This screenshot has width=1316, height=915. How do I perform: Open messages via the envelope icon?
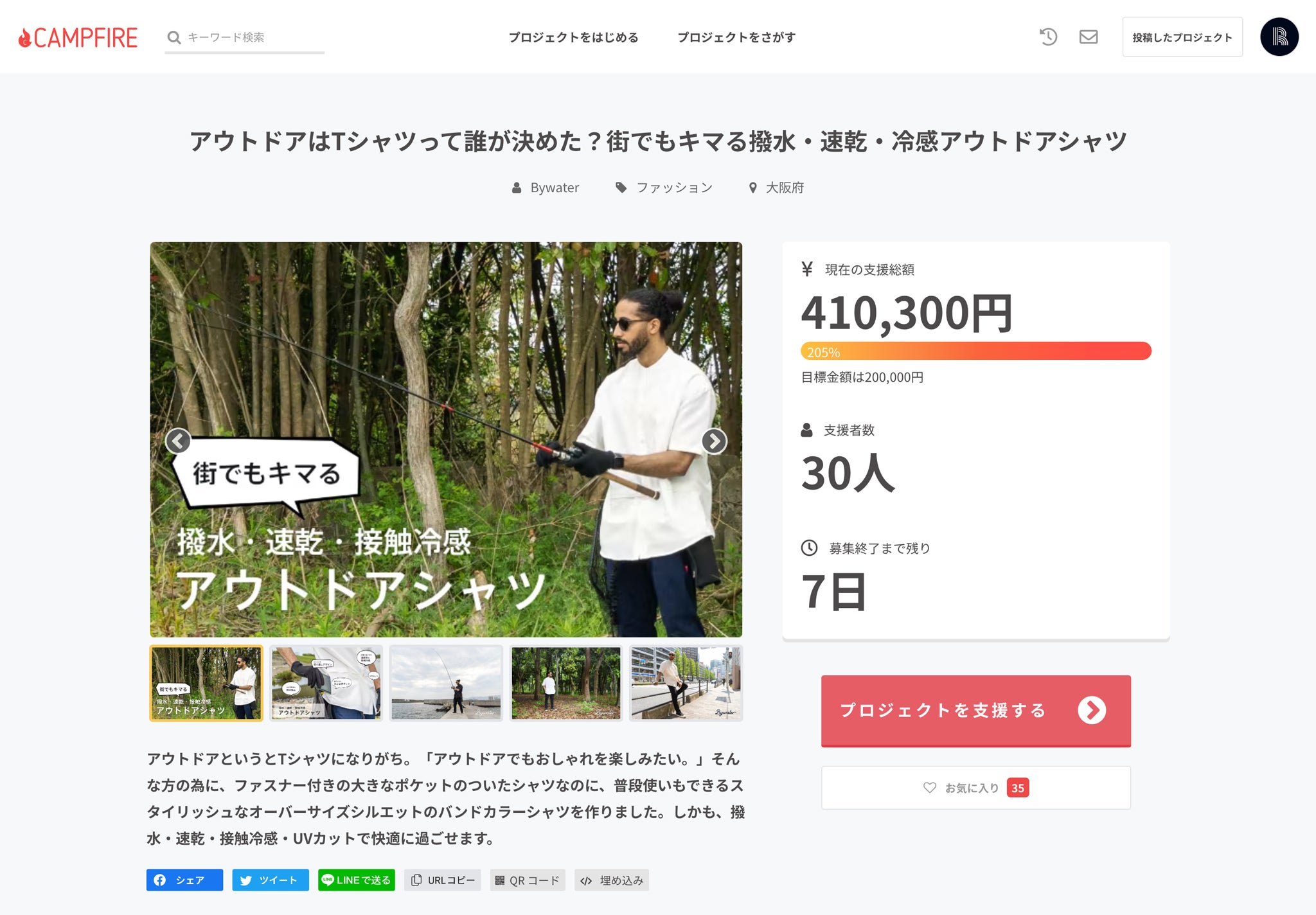point(1088,37)
